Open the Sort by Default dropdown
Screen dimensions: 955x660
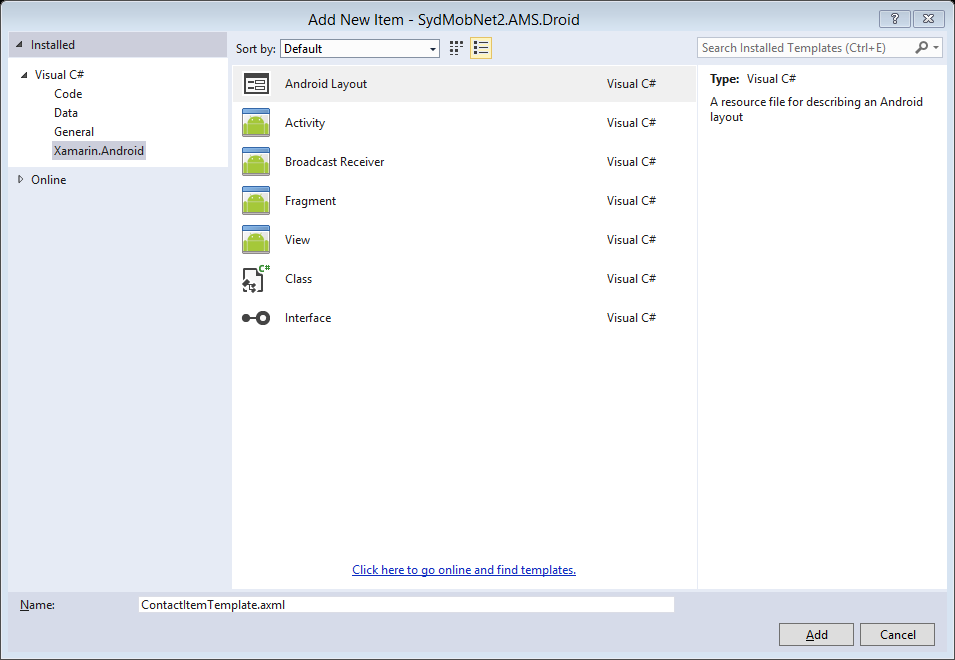coord(360,49)
